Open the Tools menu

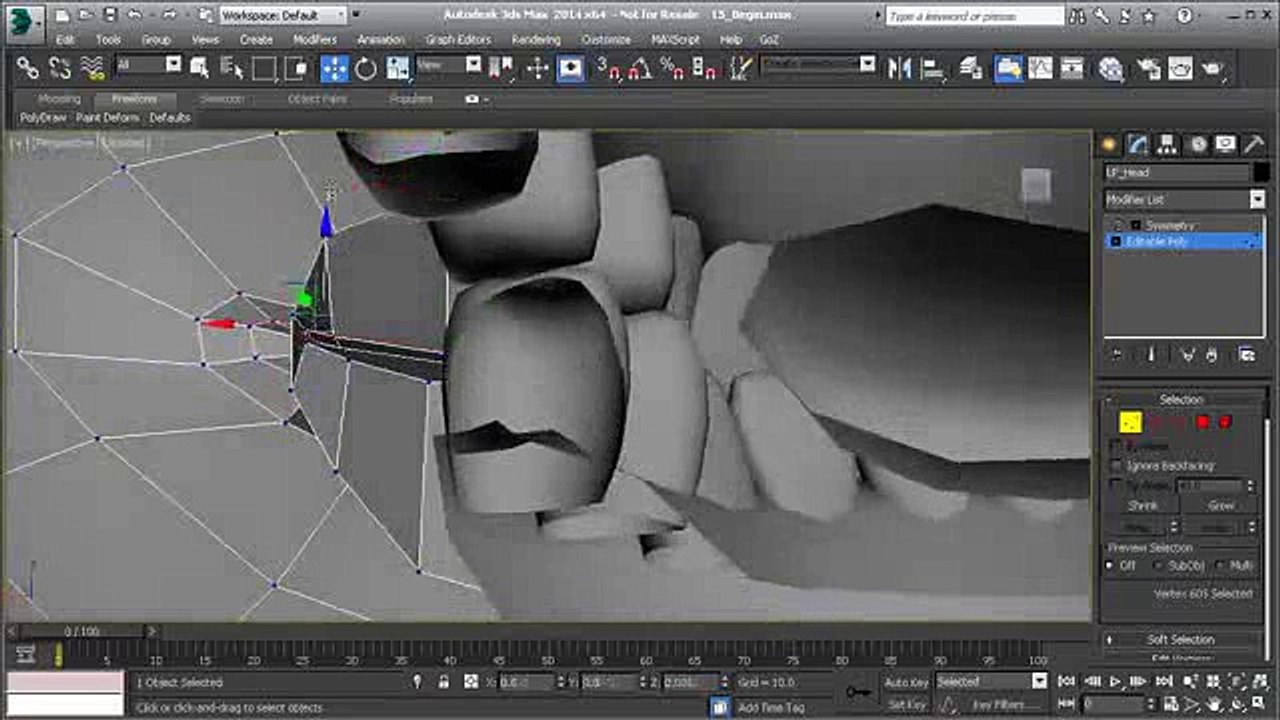click(x=108, y=40)
